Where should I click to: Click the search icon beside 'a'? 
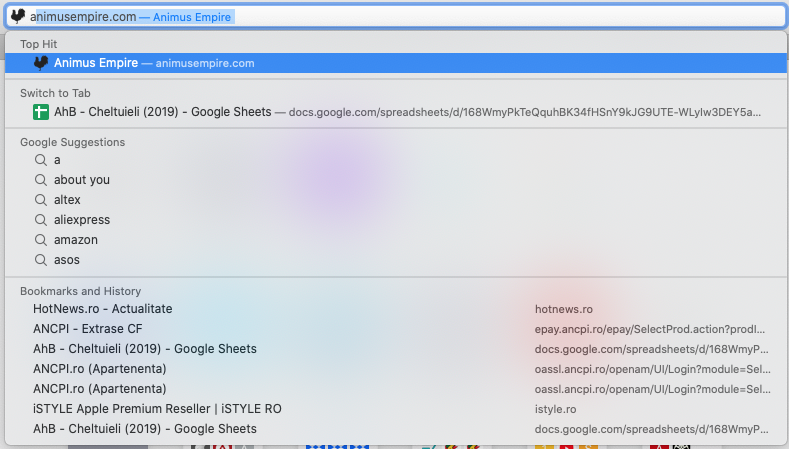(x=41, y=160)
